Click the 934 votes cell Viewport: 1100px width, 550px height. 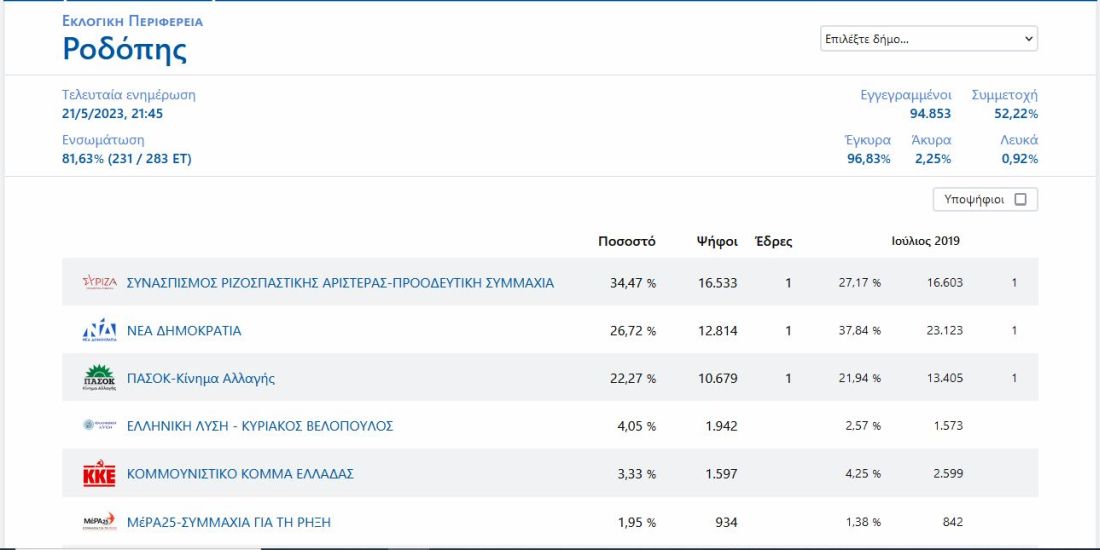(x=726, y=522)
